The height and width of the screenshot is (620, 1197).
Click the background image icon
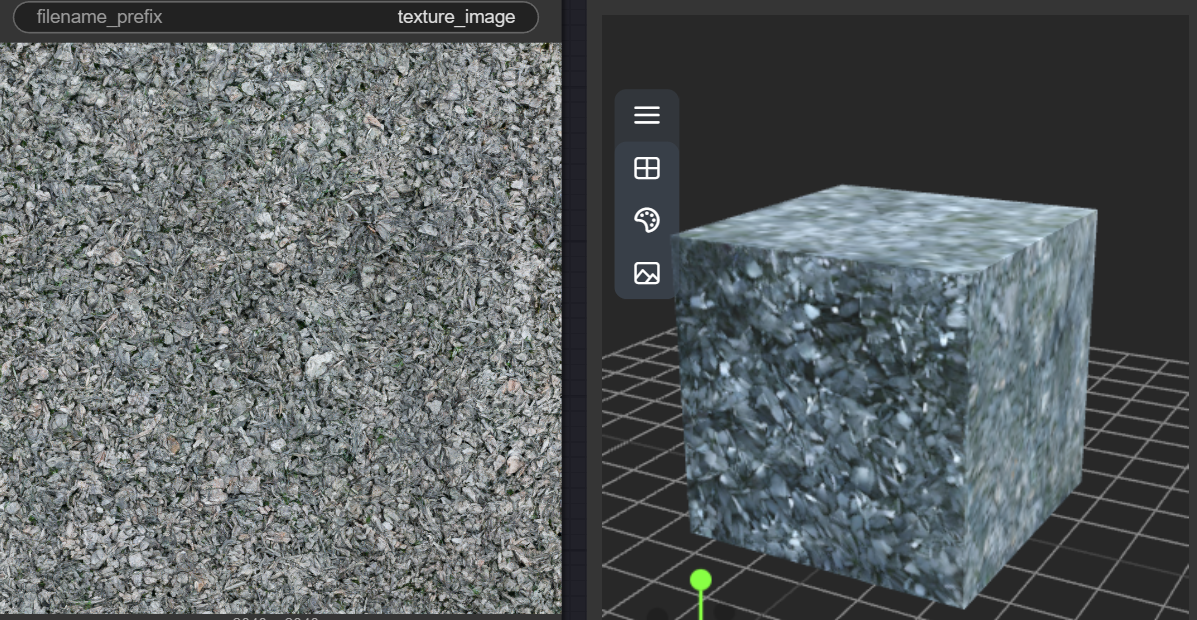pos(647,272)
